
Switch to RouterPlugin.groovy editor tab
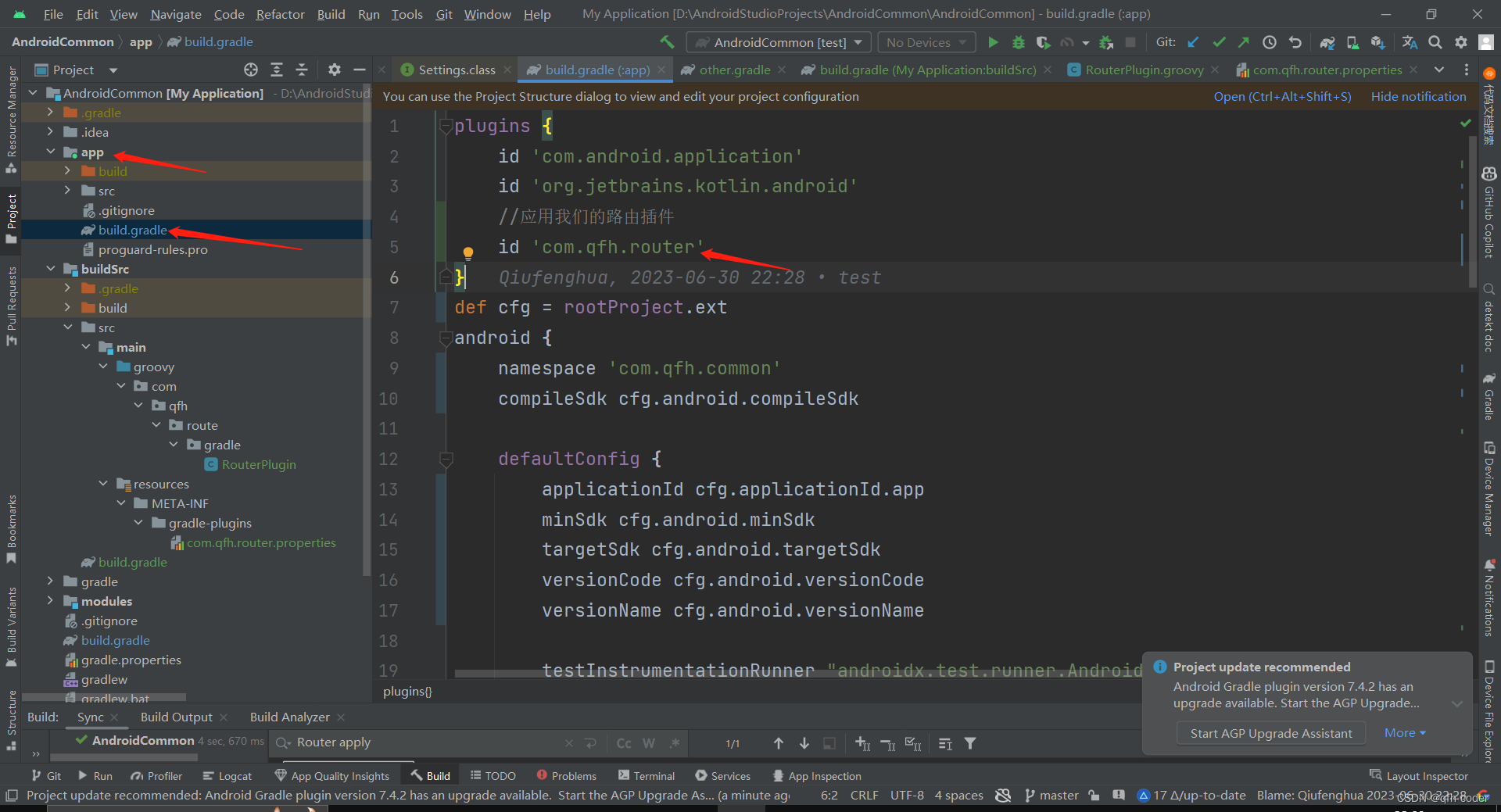pyautogui.click(x=1144, y=70)
